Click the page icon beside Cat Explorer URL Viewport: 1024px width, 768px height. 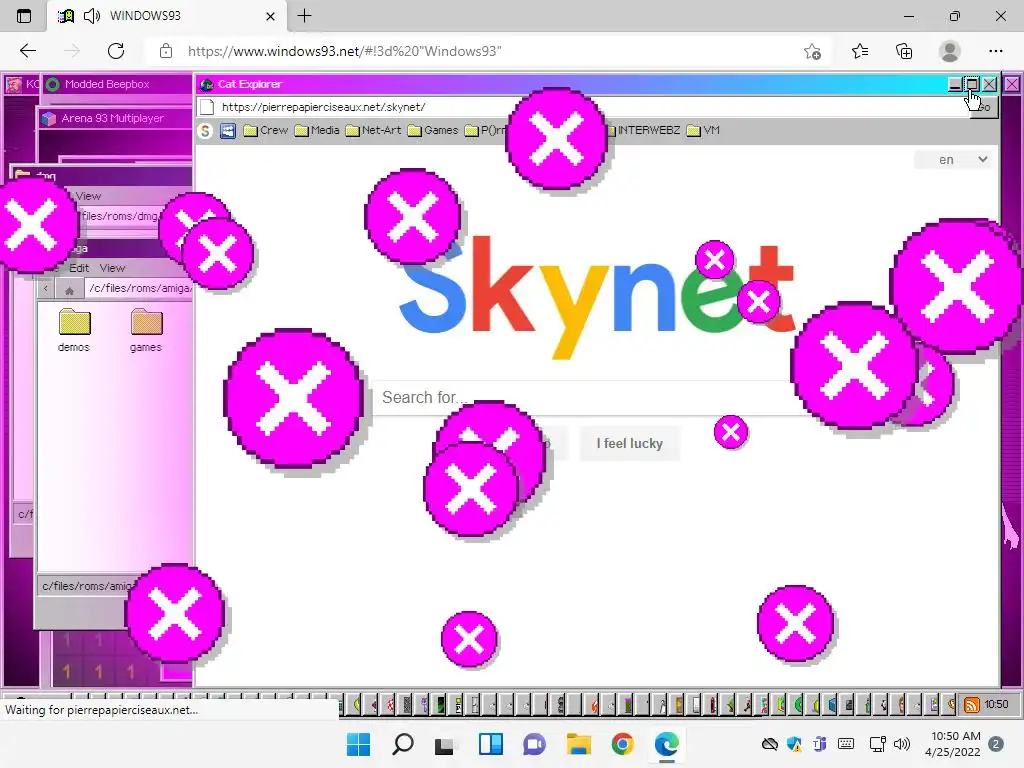207,107
